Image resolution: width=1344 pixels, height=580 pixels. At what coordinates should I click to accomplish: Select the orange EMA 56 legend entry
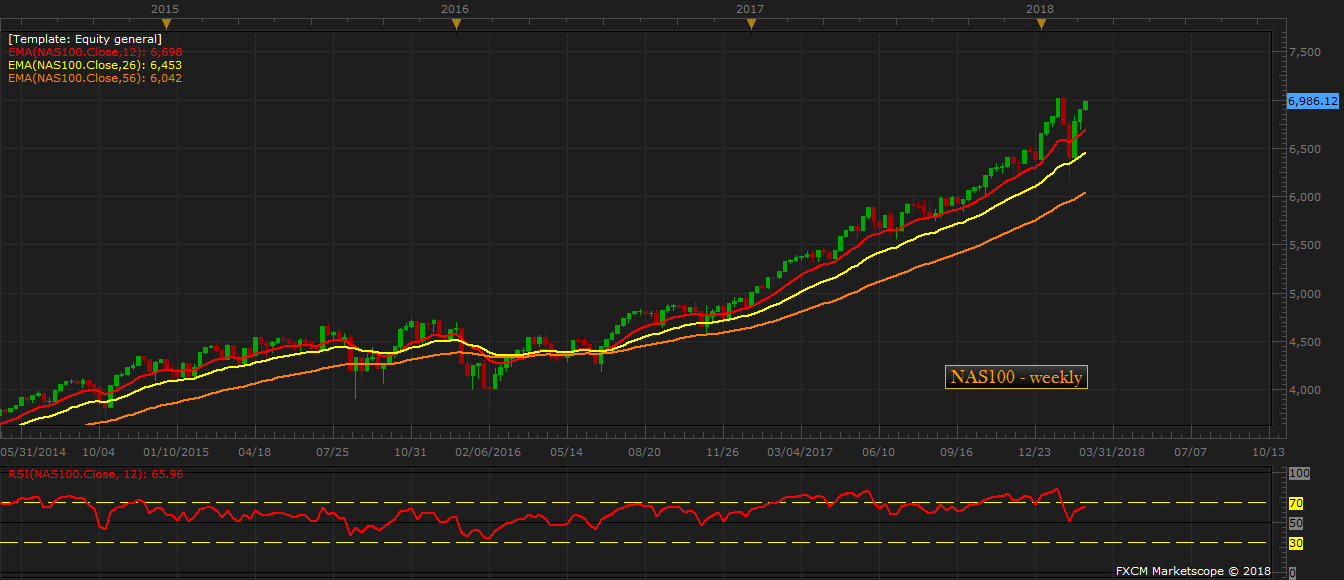94,78
